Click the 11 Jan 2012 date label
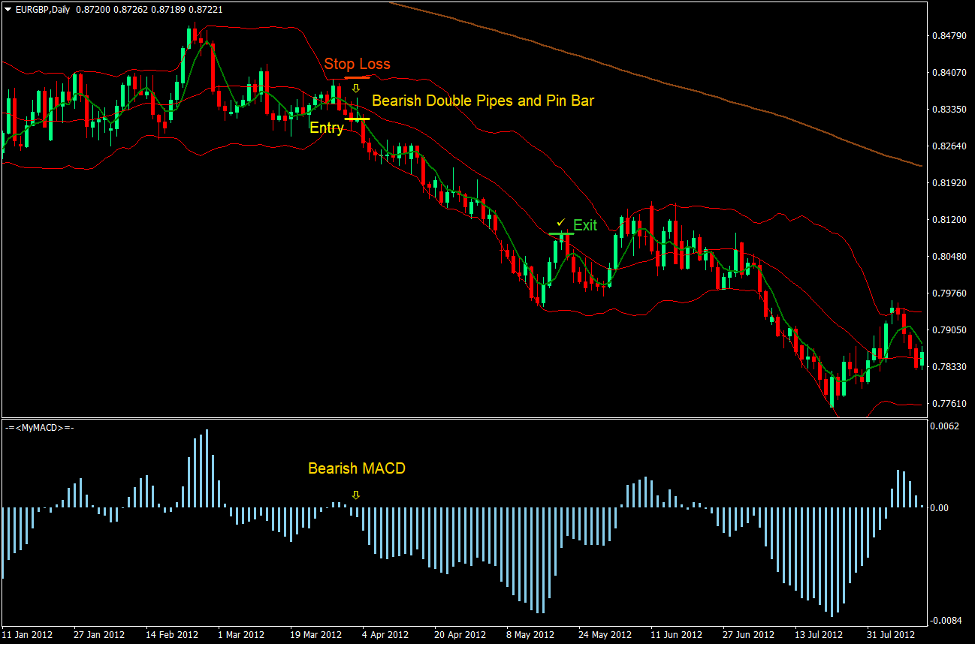This screenshot has height=645, width=977. (27, 635)
